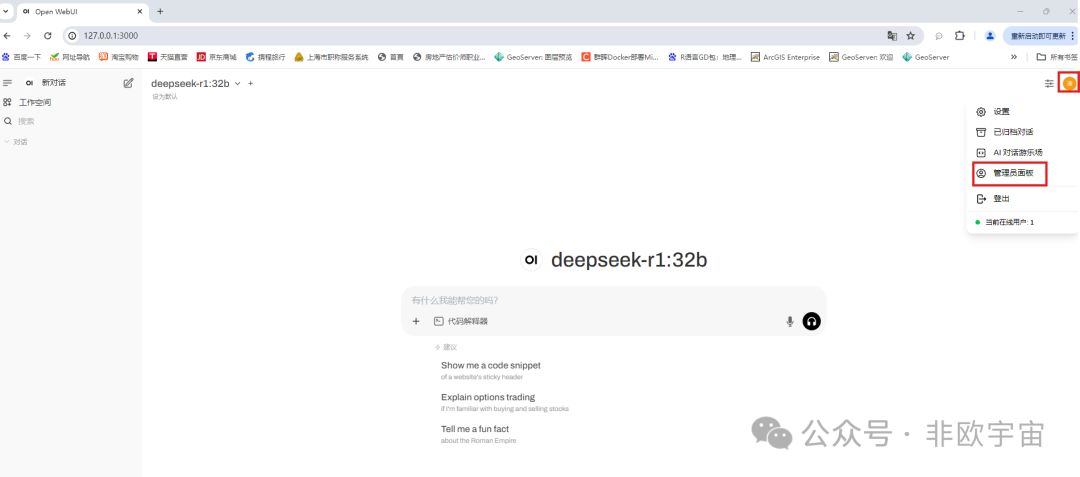The width and height of the screenshot is (1080, 477).
Task: Open the 网址导航 bookmark
Action: pyautogui.click(x=70, y=57)
